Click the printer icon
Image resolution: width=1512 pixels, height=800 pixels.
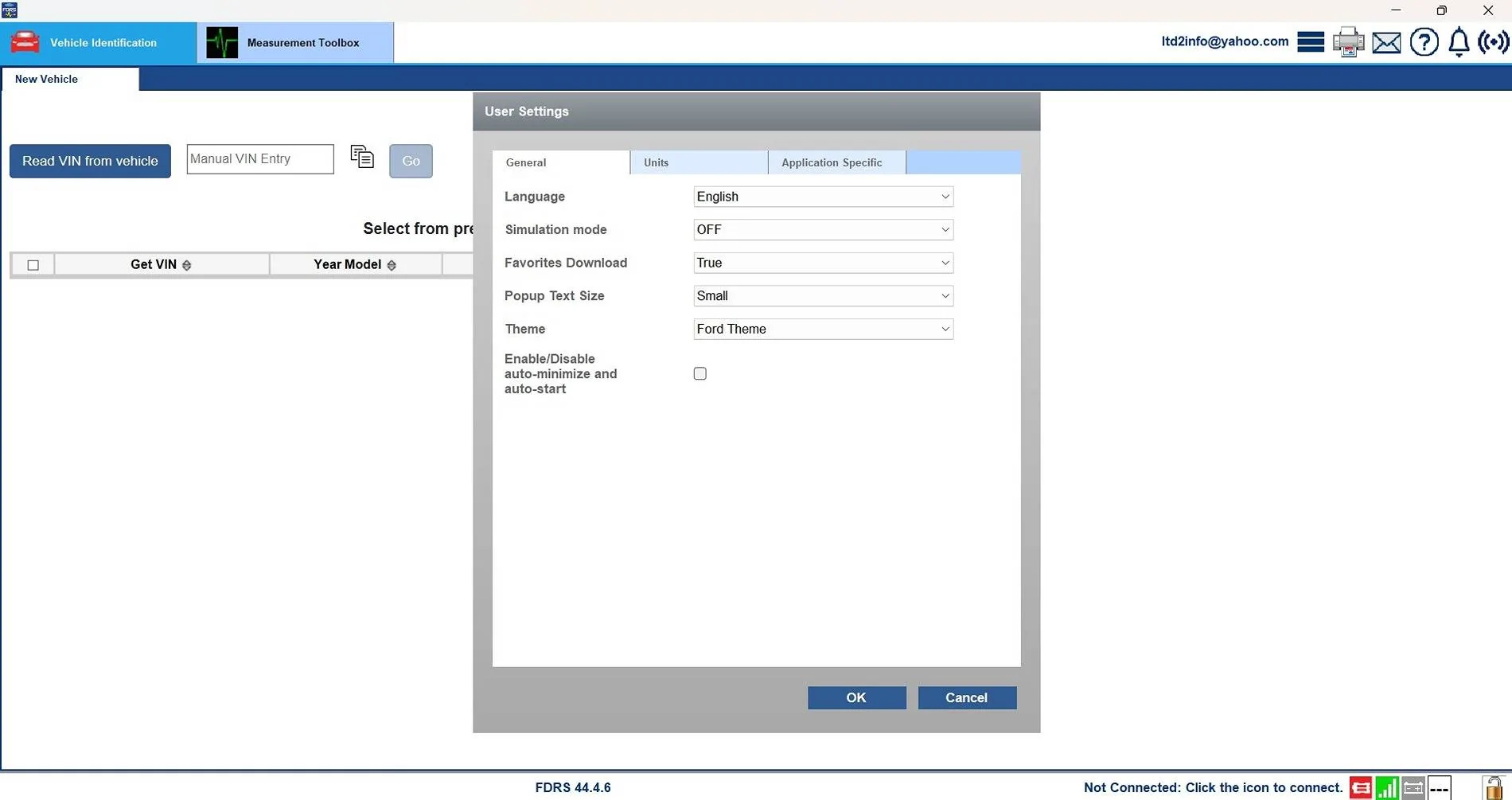coord(1348,41)
